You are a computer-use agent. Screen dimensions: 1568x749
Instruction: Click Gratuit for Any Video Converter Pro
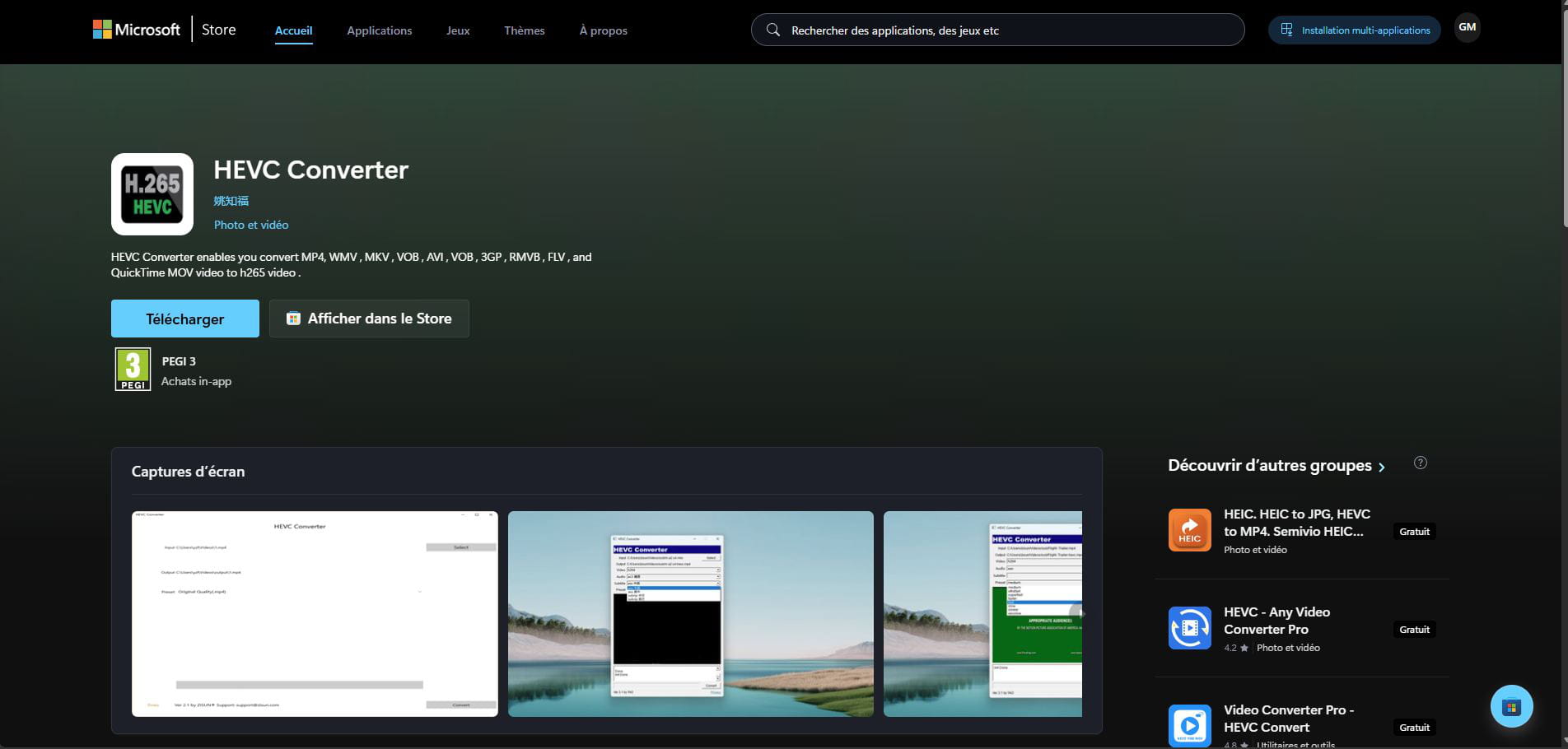pos(1414,630)
